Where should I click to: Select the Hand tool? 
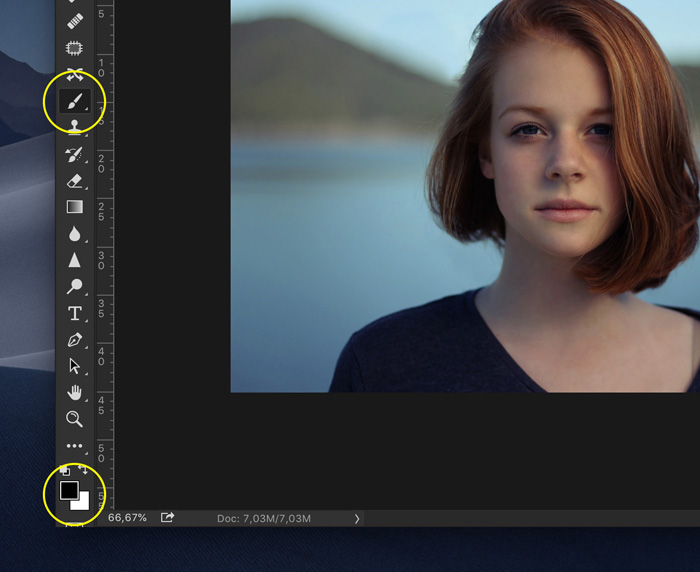[75, 393]
